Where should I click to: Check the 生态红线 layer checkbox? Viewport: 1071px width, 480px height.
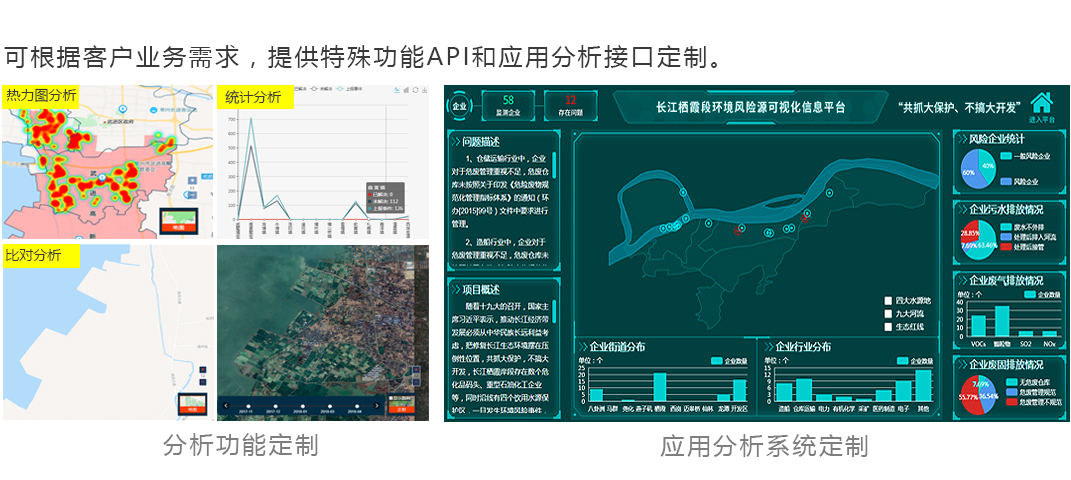(887, 326)
